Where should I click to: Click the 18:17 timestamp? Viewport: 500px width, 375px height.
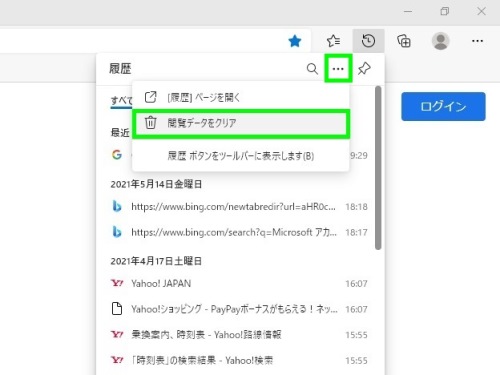pyautogui.click(x=356, y=232)
